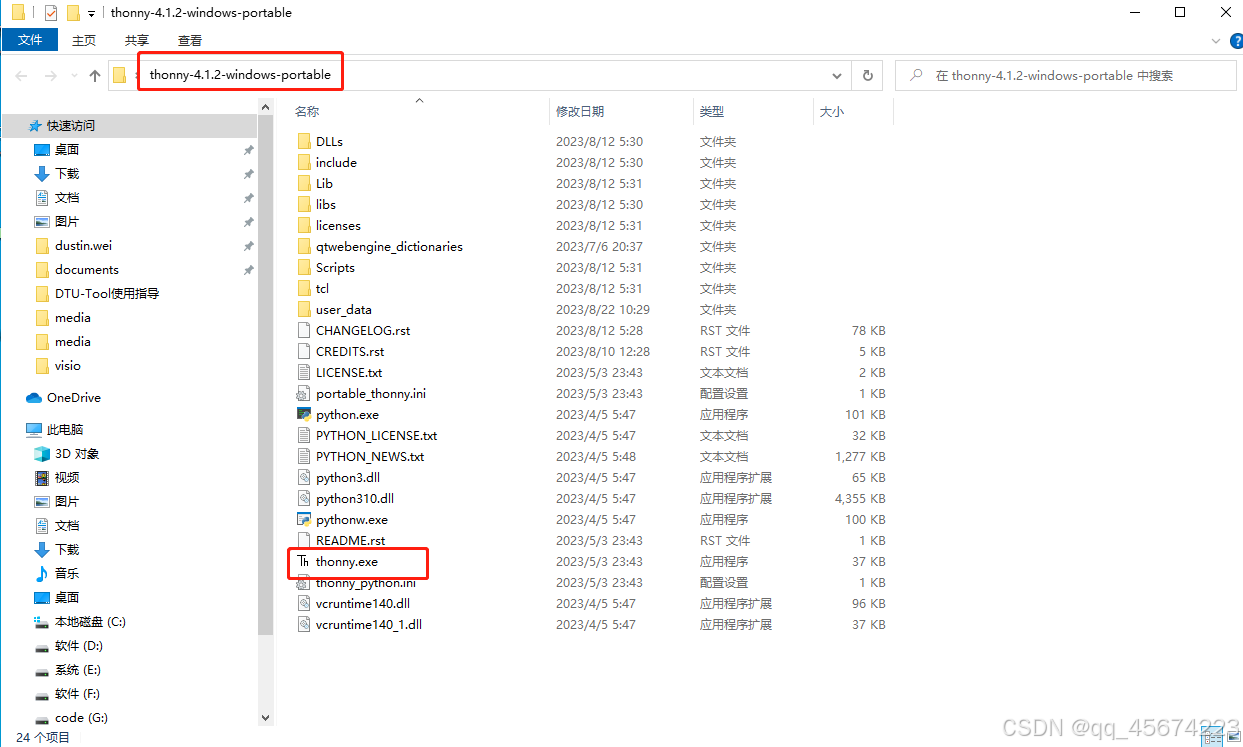The width and height of the screenshot is (1243, 747).
Task: Open code (G:) drive
Action: (71, 717)
